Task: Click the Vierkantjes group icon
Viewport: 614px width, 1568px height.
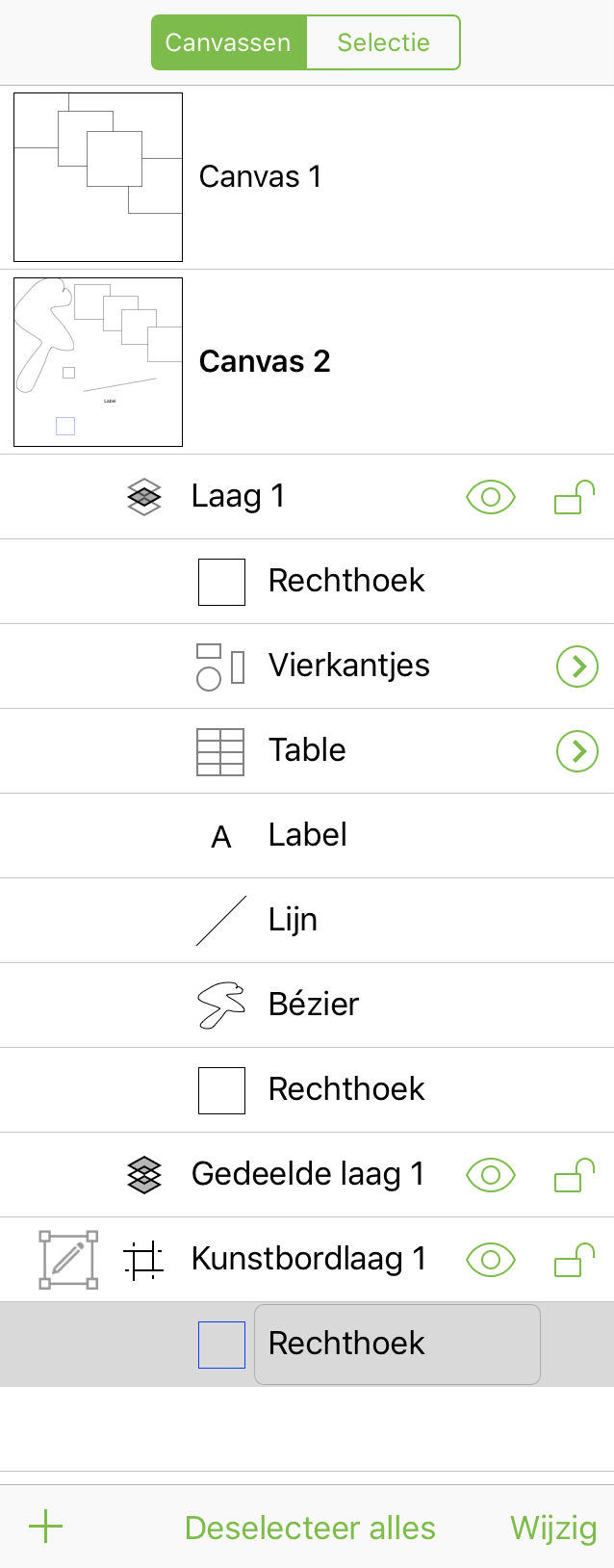Action: coord(219,666)
